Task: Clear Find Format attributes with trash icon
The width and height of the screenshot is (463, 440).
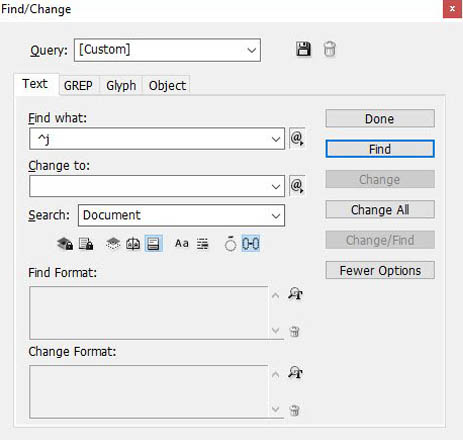Action: click(x=294, y=331)
